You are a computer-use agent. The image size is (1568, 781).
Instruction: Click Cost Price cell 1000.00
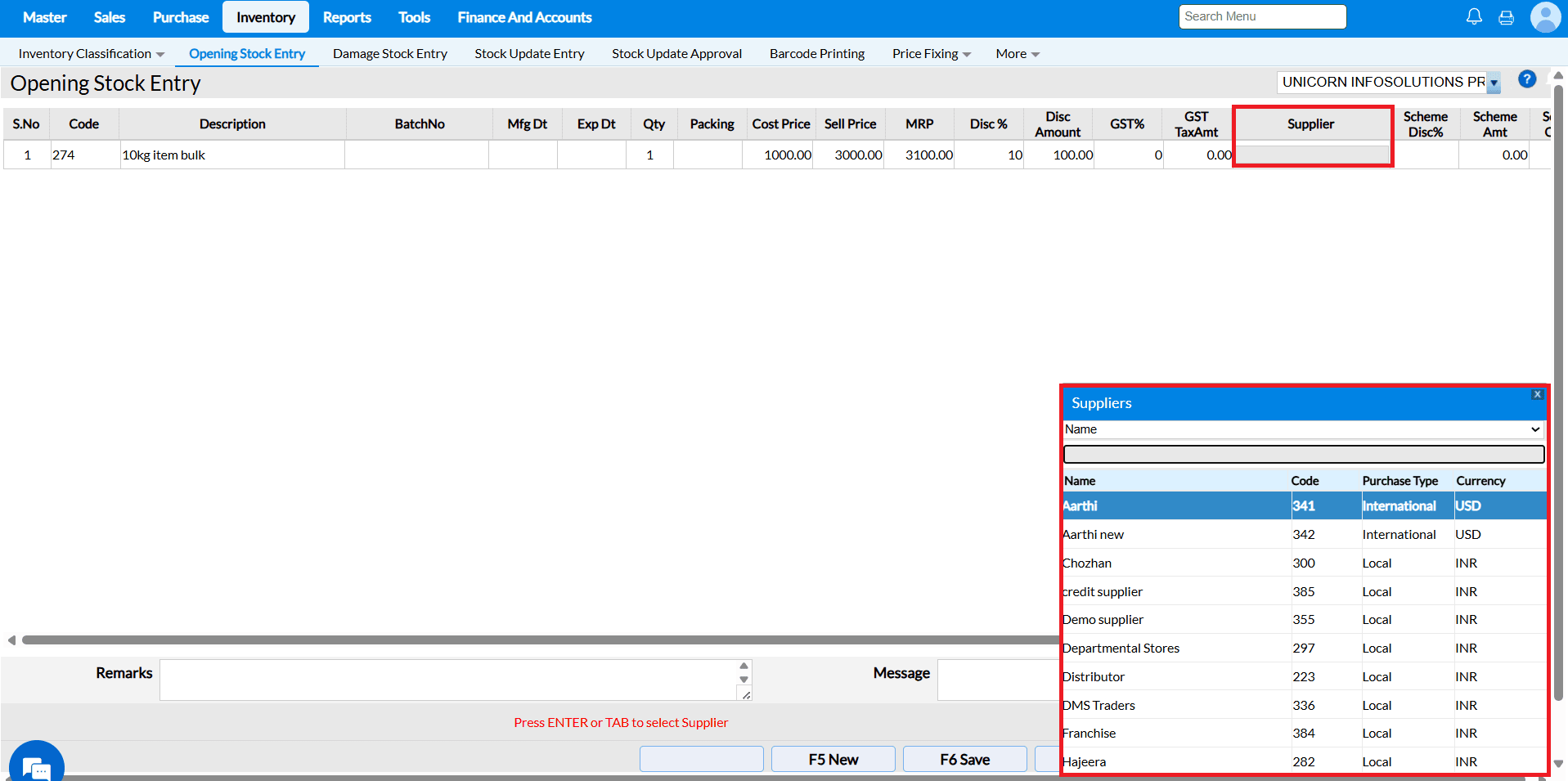coord(778,155)
